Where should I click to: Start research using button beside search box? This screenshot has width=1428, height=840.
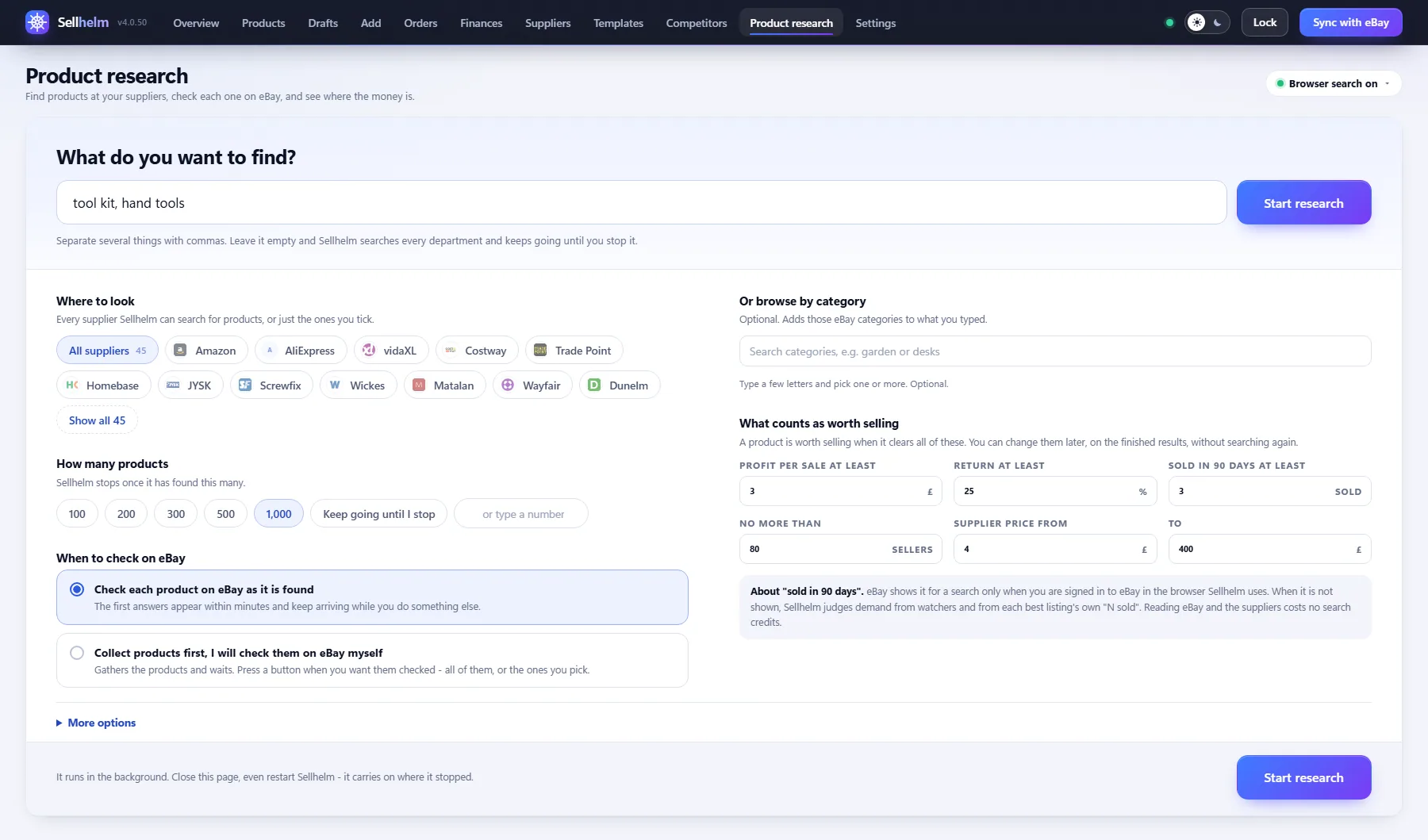[1304, 203]
